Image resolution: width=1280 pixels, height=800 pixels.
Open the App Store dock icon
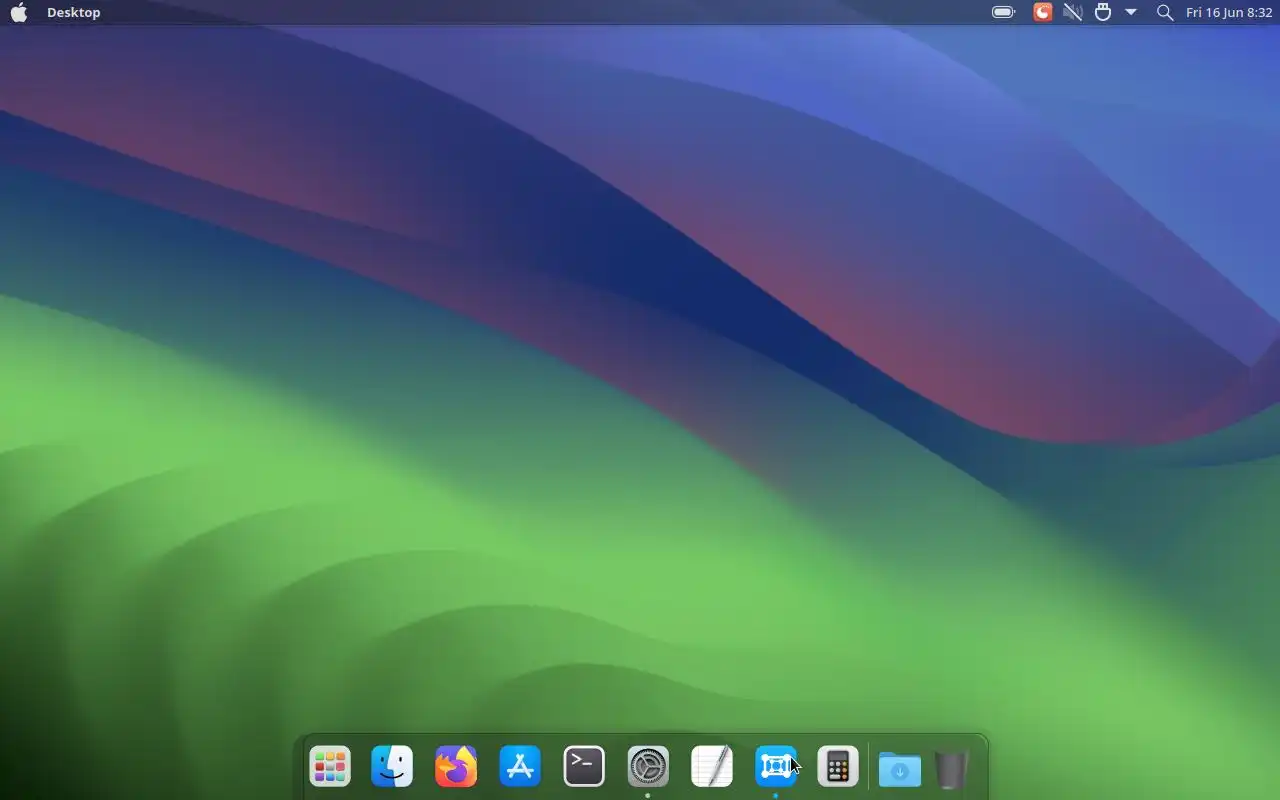[520, 767]
